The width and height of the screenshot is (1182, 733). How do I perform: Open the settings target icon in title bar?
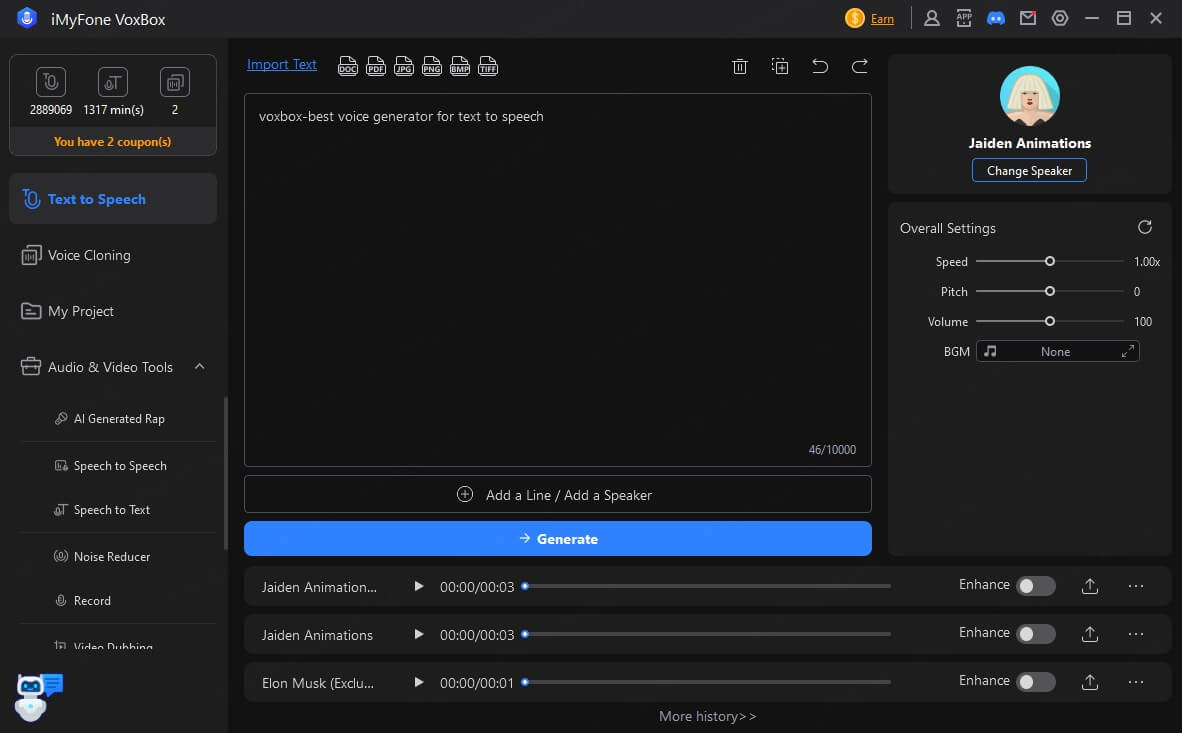pyautogui.click(x=1060, y=18)
